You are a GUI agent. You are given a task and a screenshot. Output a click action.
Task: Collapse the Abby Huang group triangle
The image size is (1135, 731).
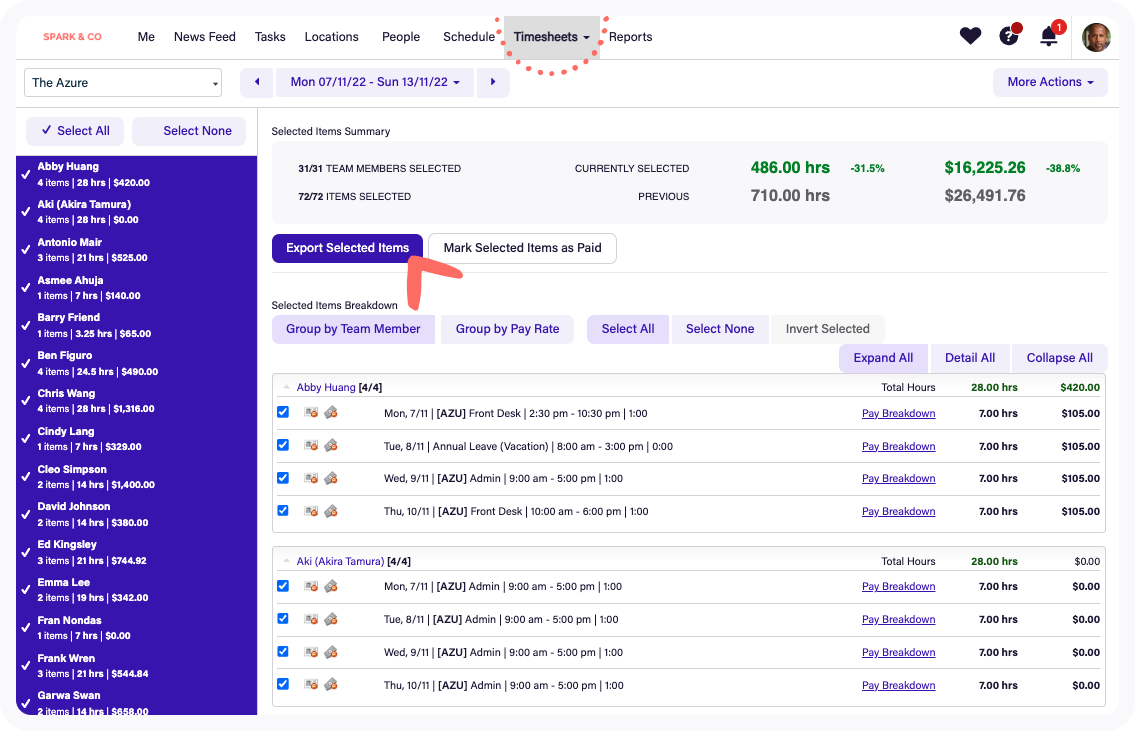(287, 387)
